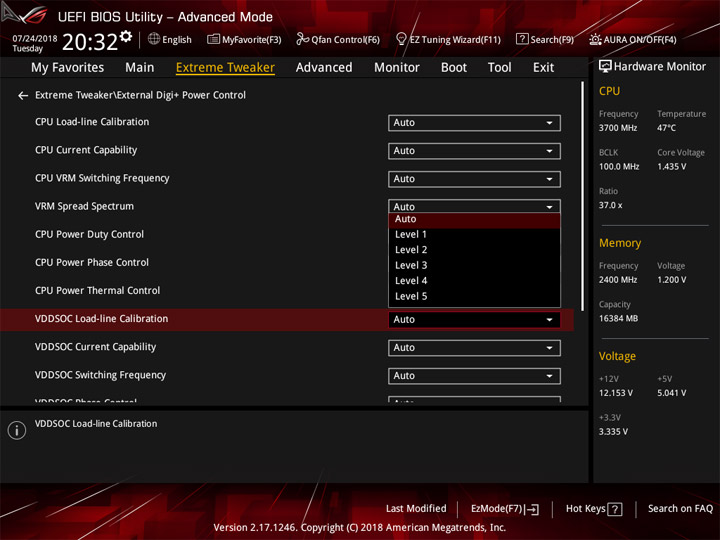Toggle AURA ON/OFF(F4)
The height and width of the screenshot is (540, 720).
(x=633, y=39)
